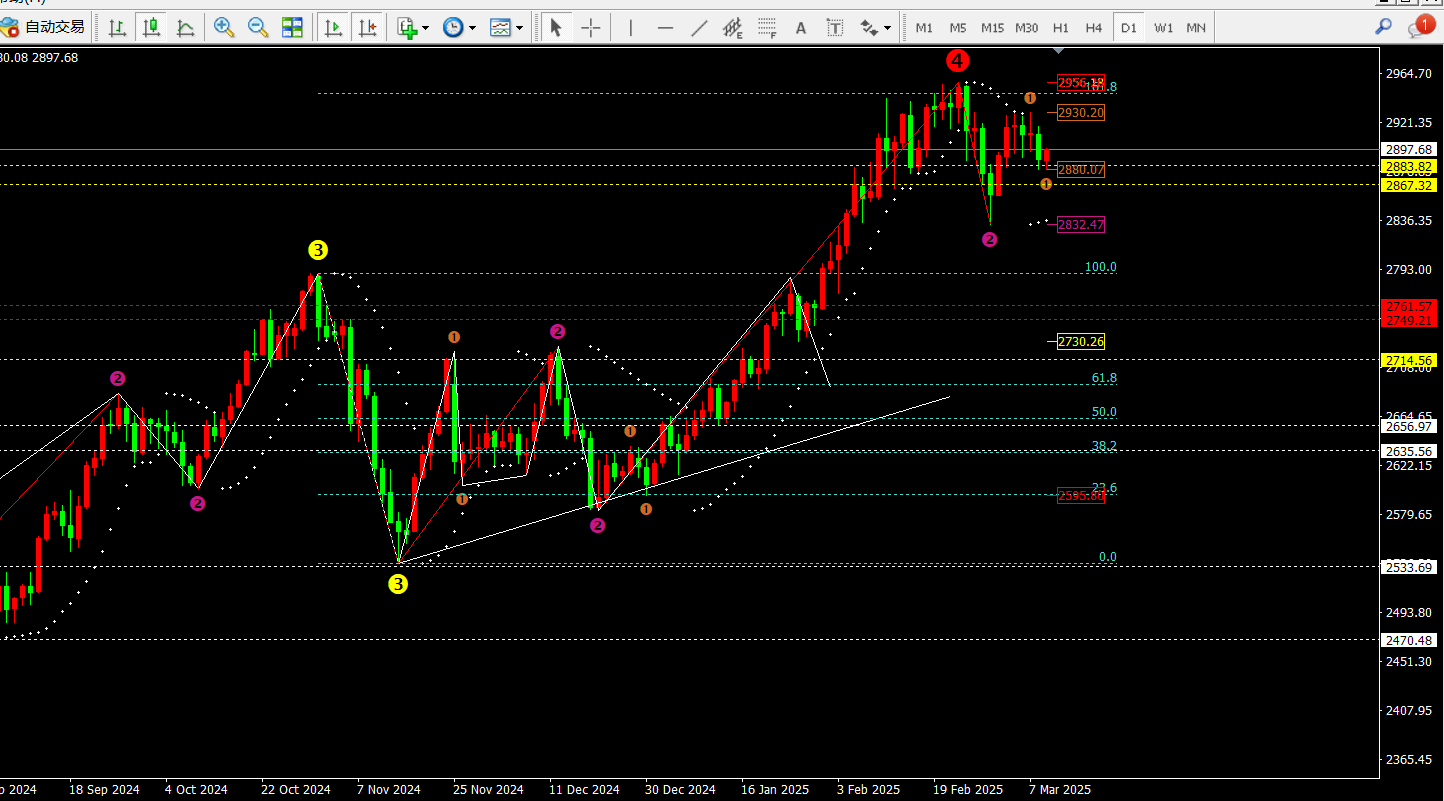
Task: Toggle chart auto scroll
Action: (334, 27)
